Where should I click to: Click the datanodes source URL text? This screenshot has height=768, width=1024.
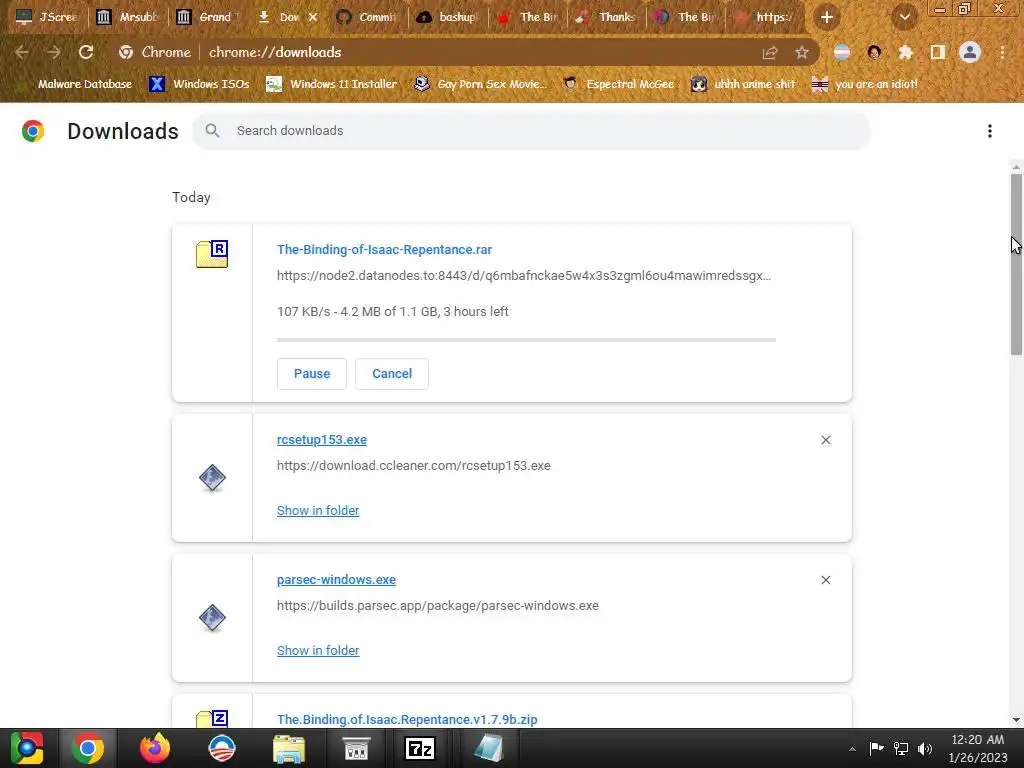[x=524, y=276]
